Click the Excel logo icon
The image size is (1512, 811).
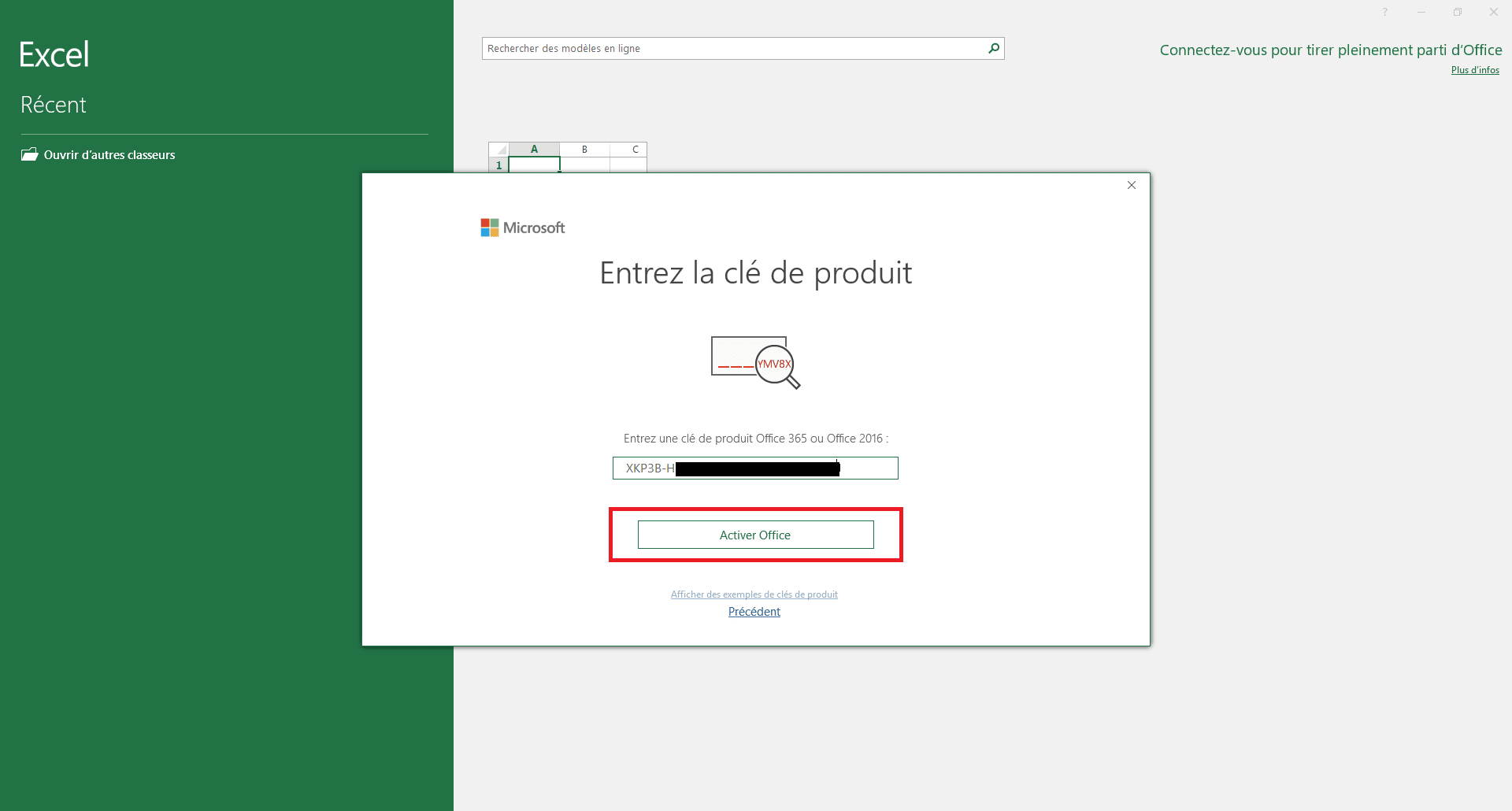click(x=54, y=54)
